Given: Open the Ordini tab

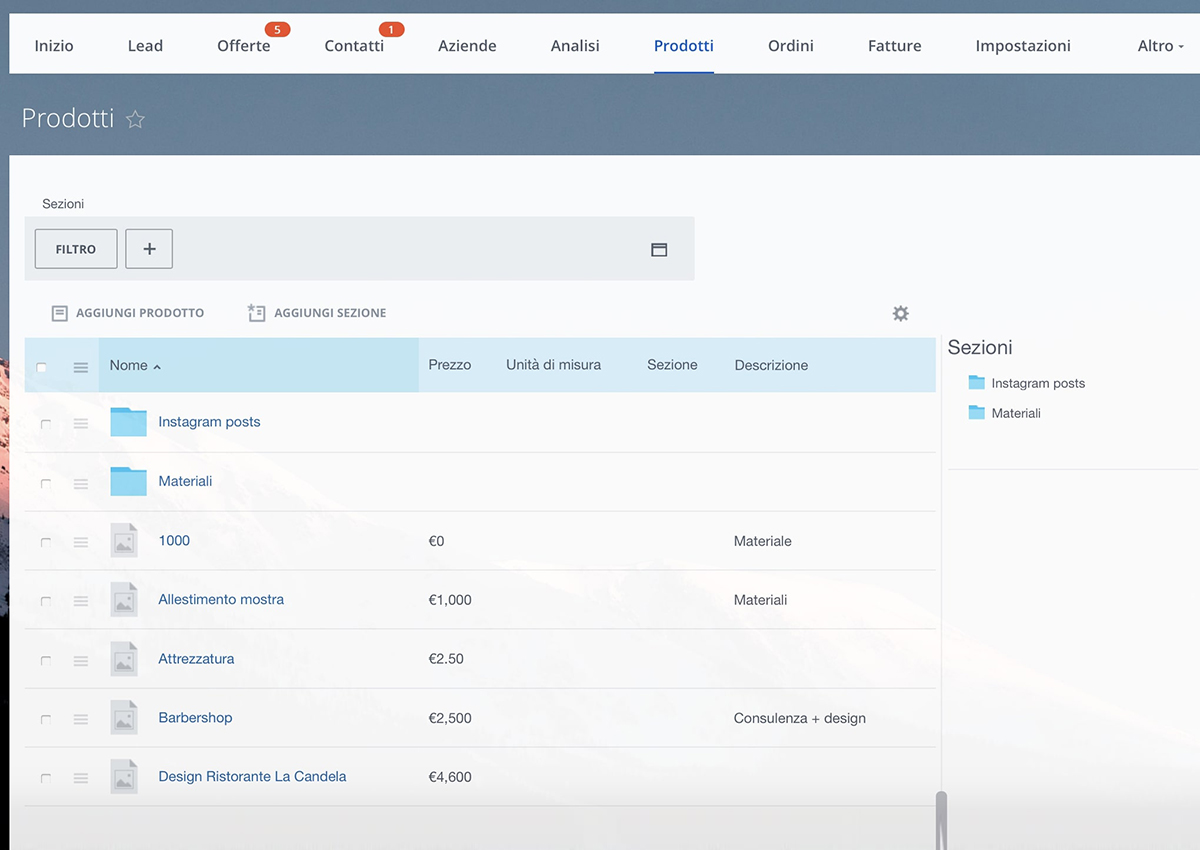Looking at the screenshot, I should coord(791,46).
